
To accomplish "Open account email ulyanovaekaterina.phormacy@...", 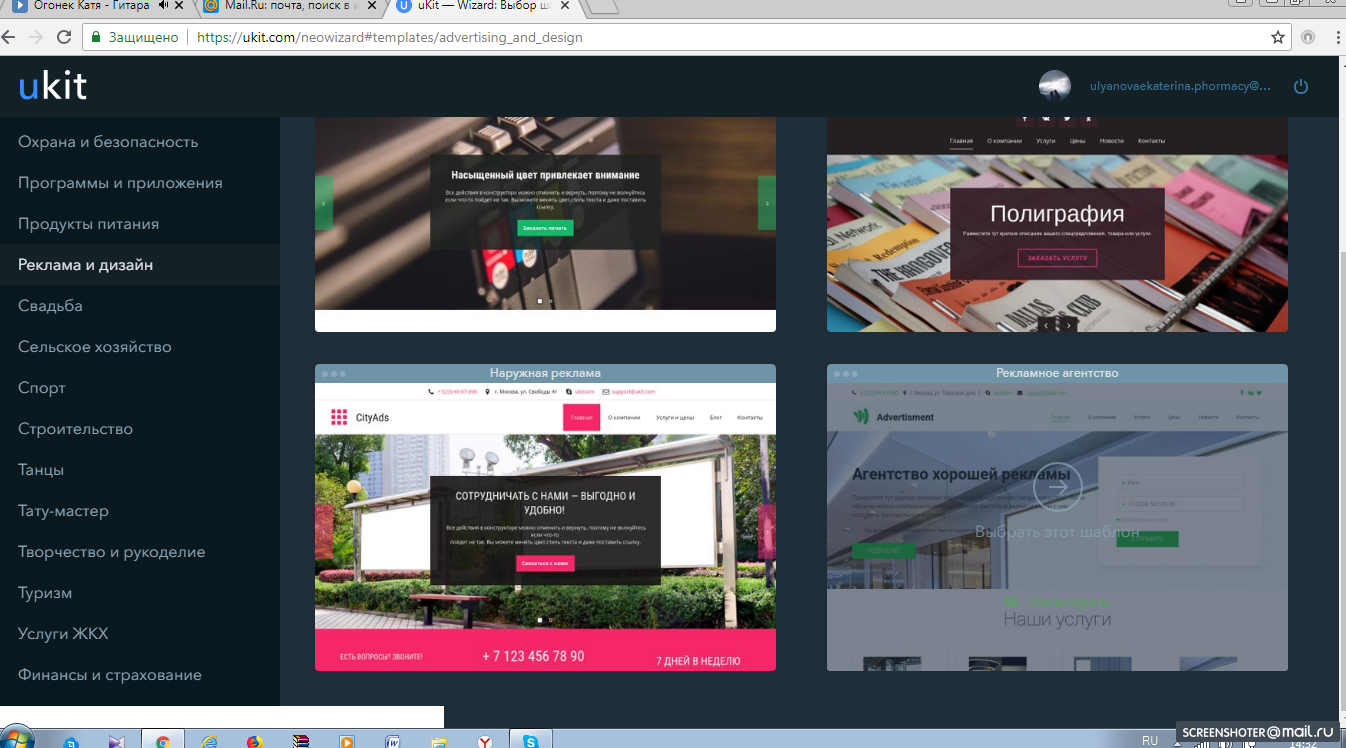I will point(1180,87).
